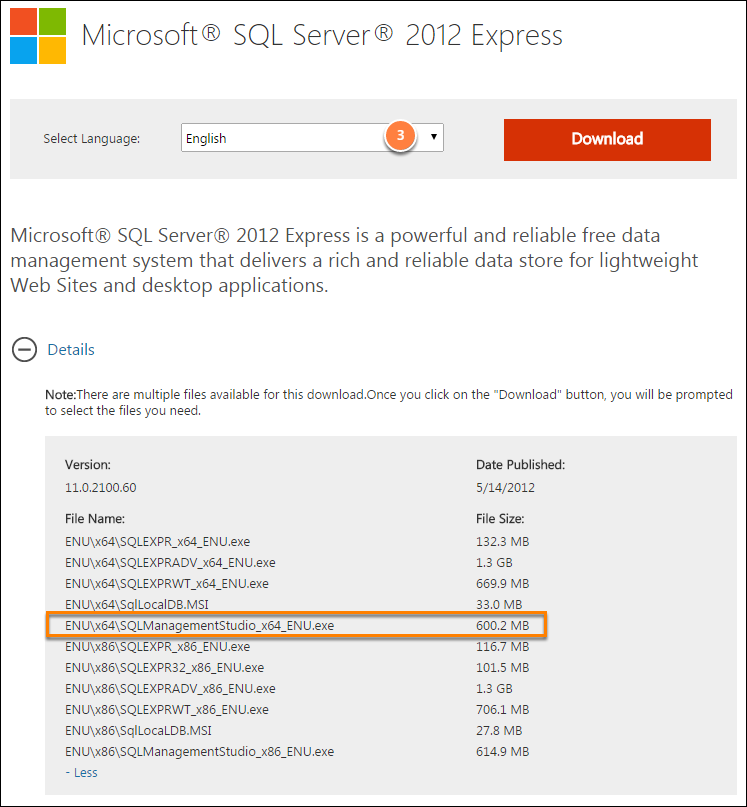This screenshot has width=747, height=807.
Task: Click the SQLManagementStudio_x86_ENU.exe entry
Action: 199,751
